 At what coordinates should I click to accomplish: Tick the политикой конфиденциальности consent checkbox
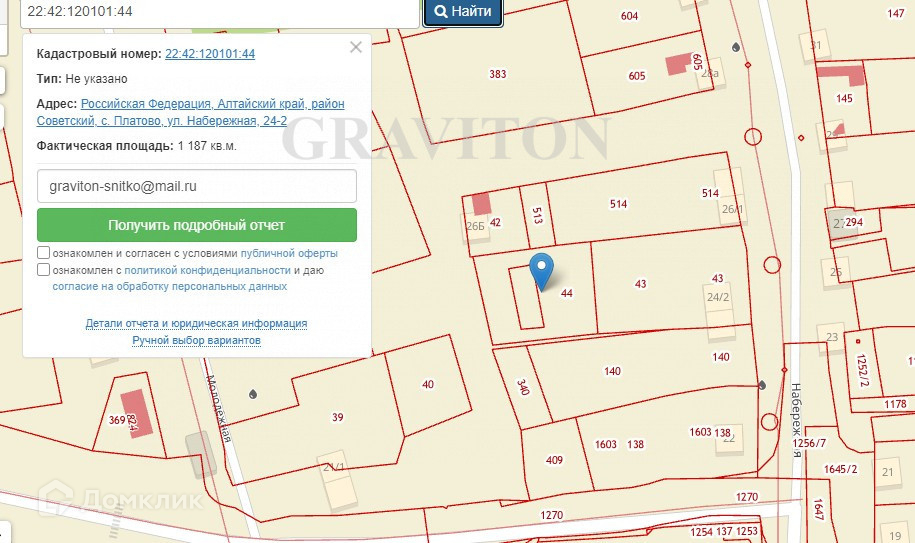pyautogui.click(x=43, y=269)
